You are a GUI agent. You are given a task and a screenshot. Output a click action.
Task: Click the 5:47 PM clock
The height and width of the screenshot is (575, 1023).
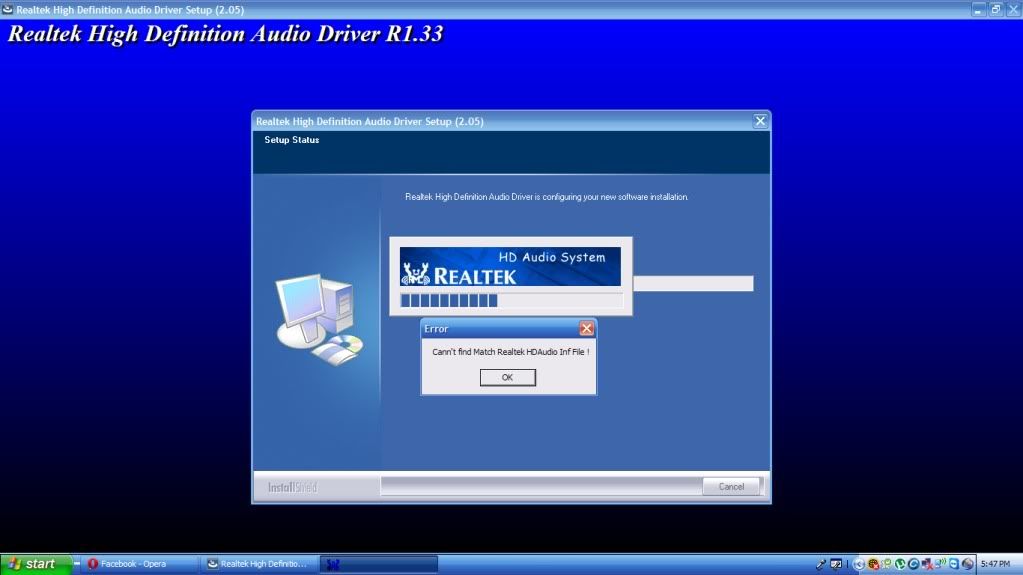995,564
